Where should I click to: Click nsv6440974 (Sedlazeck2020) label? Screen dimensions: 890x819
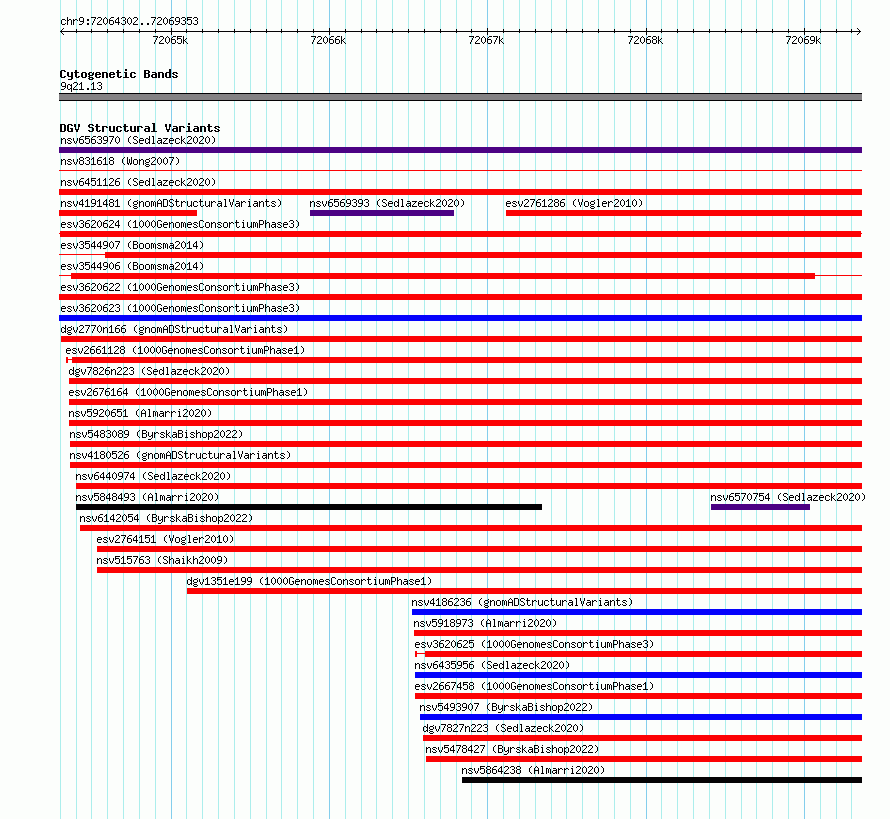(153, 476)
